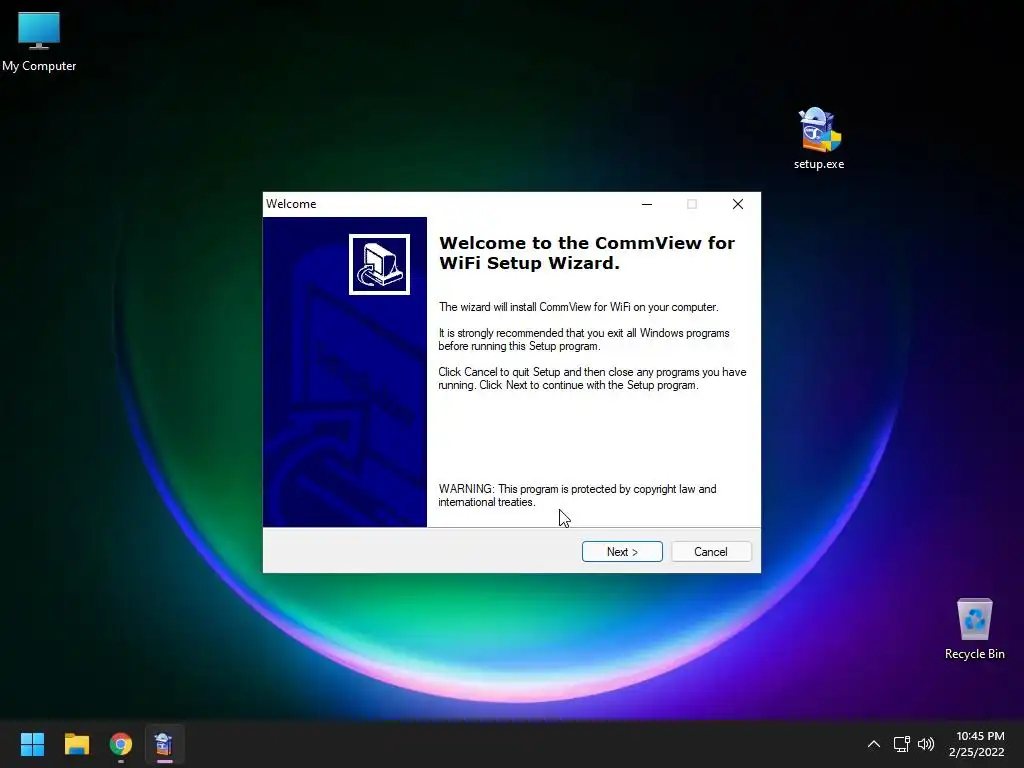The image size is (1024, 768).
Task: Close the Welcome wizard window
Action: (738, 204)
